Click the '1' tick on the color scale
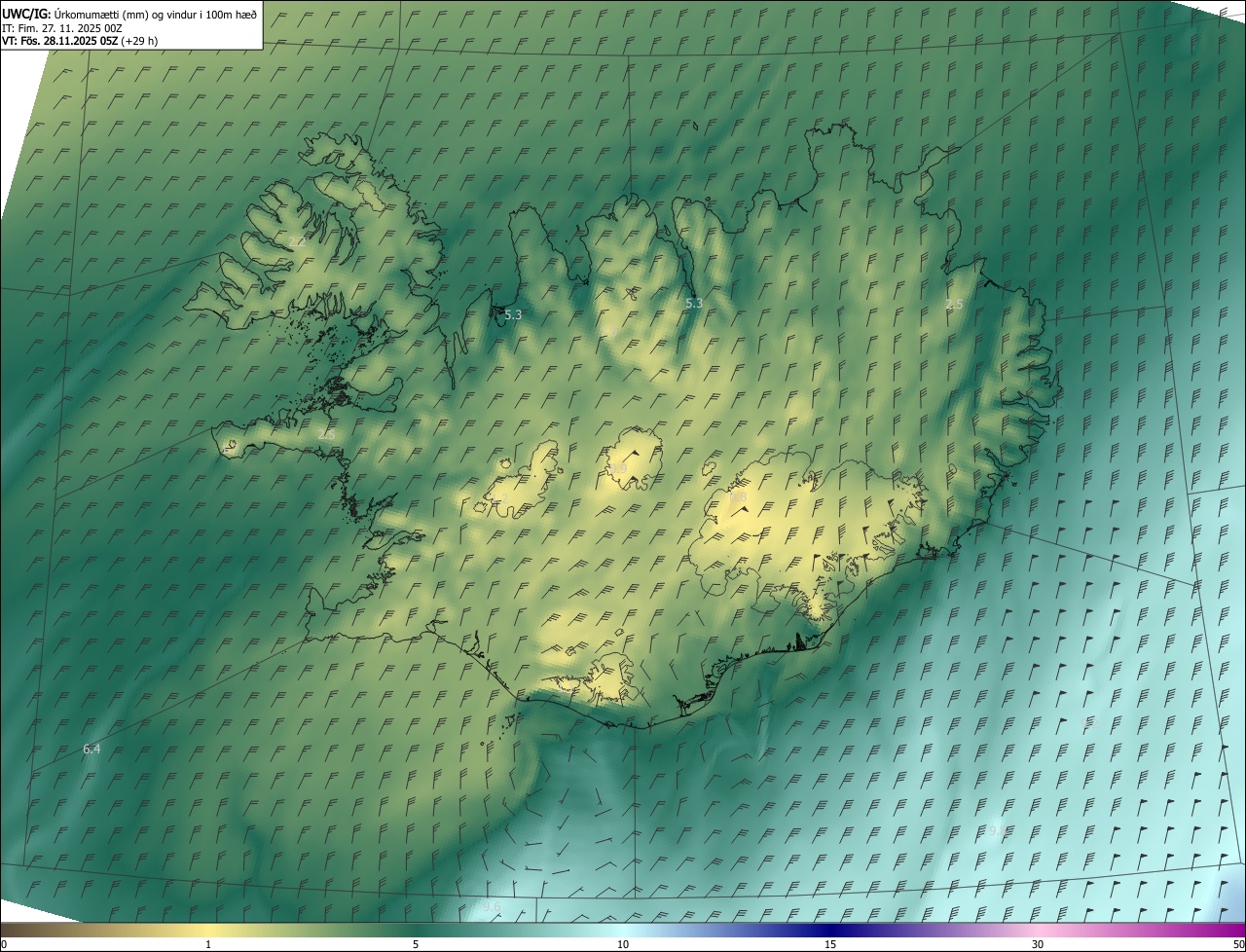The image size is (1246, 952). point(208,945)
